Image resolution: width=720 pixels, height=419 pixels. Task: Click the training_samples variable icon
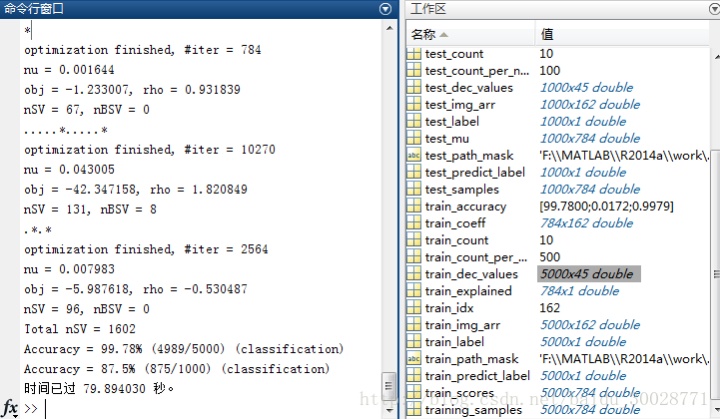click(x=413, y=410)
